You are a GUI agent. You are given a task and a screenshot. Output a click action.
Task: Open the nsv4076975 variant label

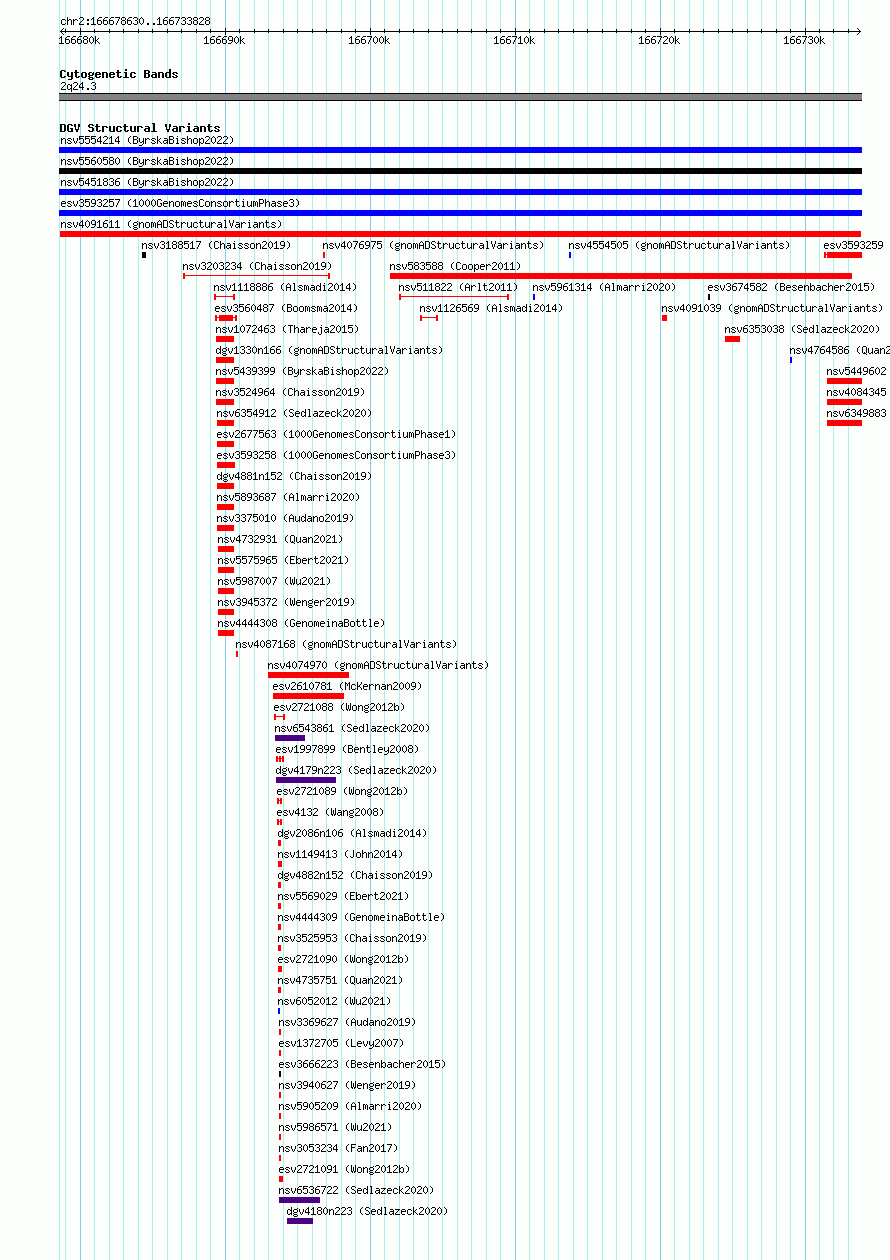[433, 245]
